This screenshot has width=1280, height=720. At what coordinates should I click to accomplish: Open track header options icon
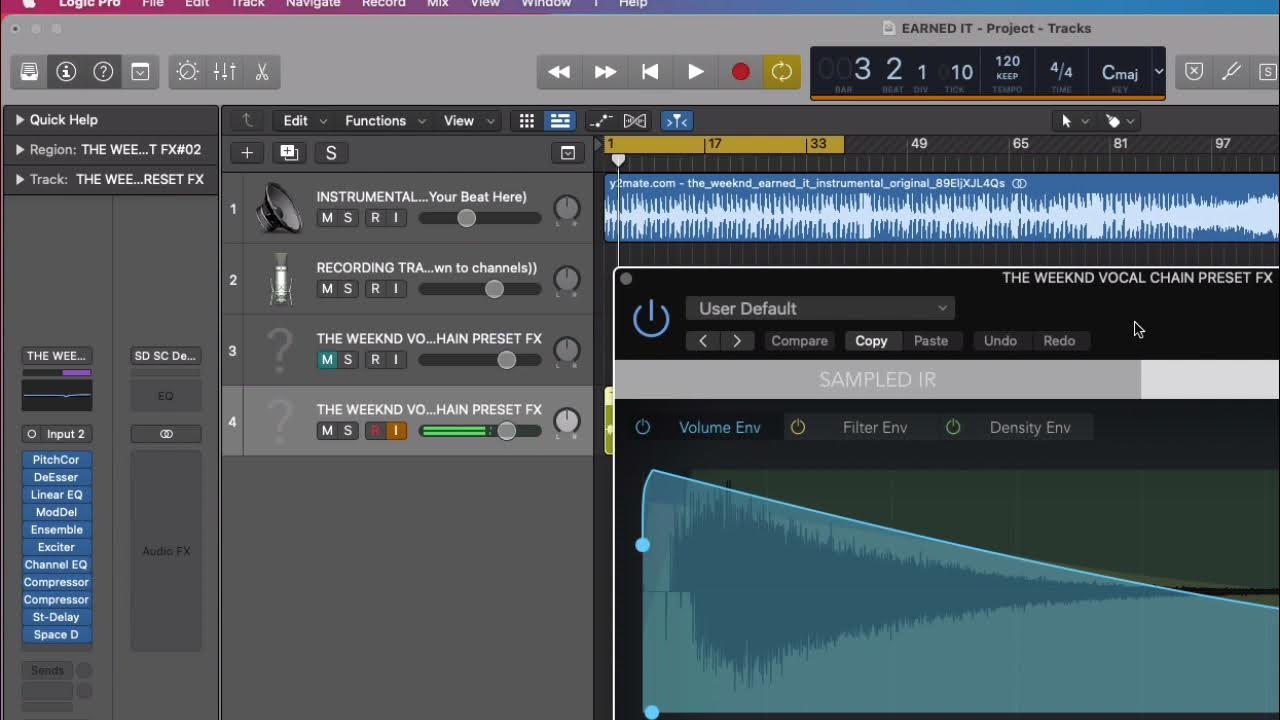tap(567, 153)
